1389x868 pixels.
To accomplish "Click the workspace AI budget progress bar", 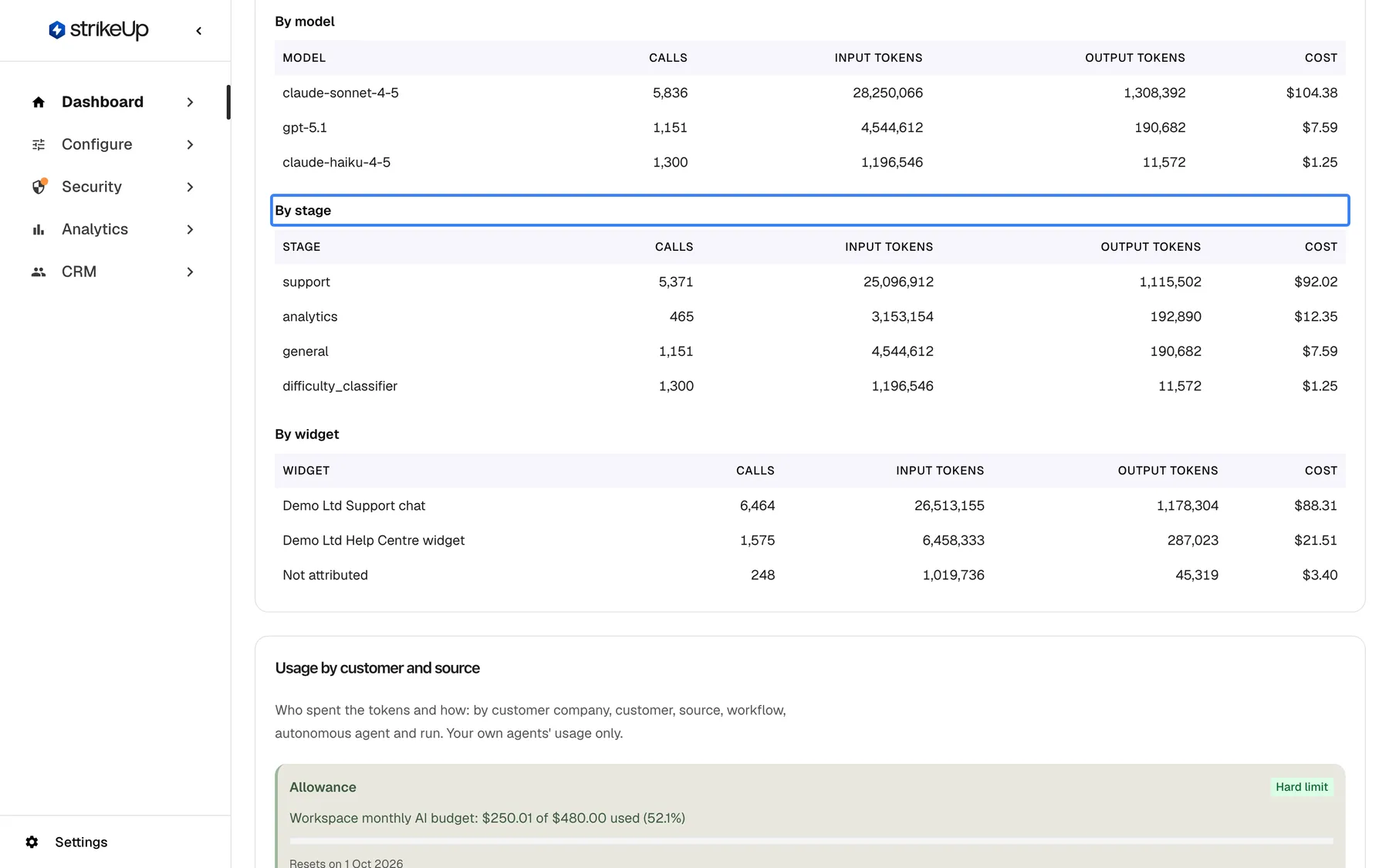I will click(811, 841).
